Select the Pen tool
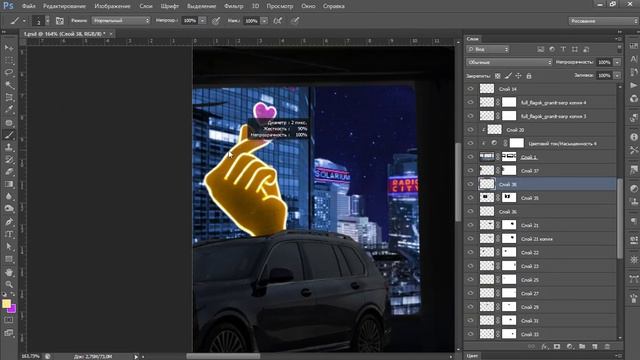640x360 pixels. (9, 222)
